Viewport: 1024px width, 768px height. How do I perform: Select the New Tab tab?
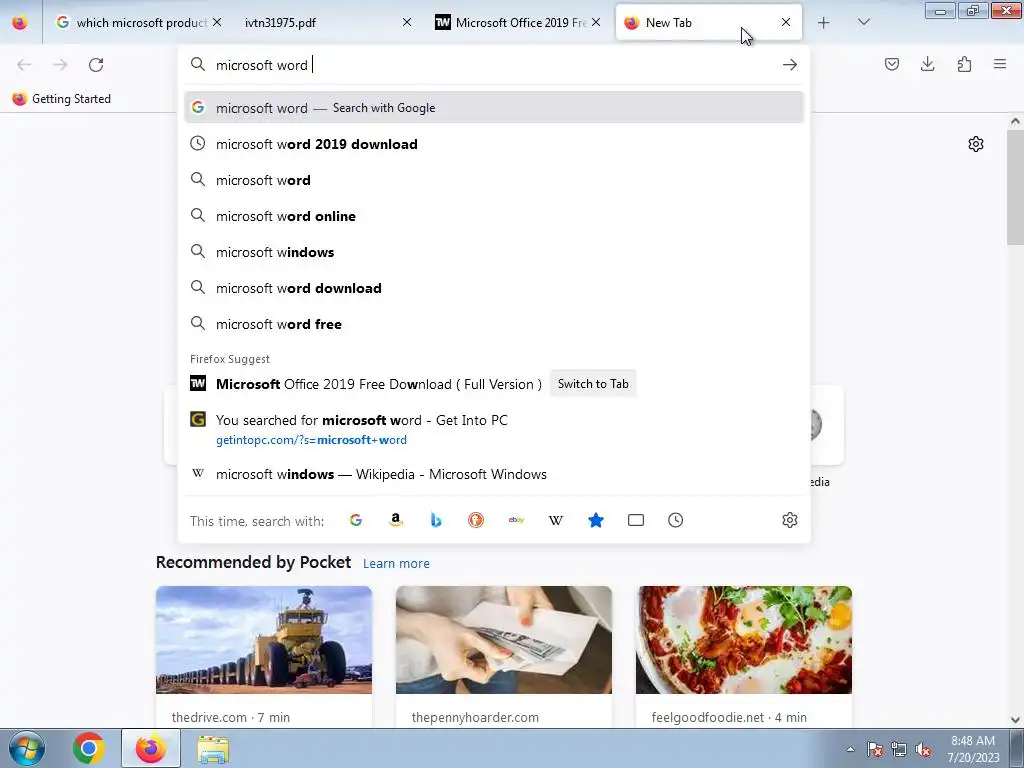709,22
